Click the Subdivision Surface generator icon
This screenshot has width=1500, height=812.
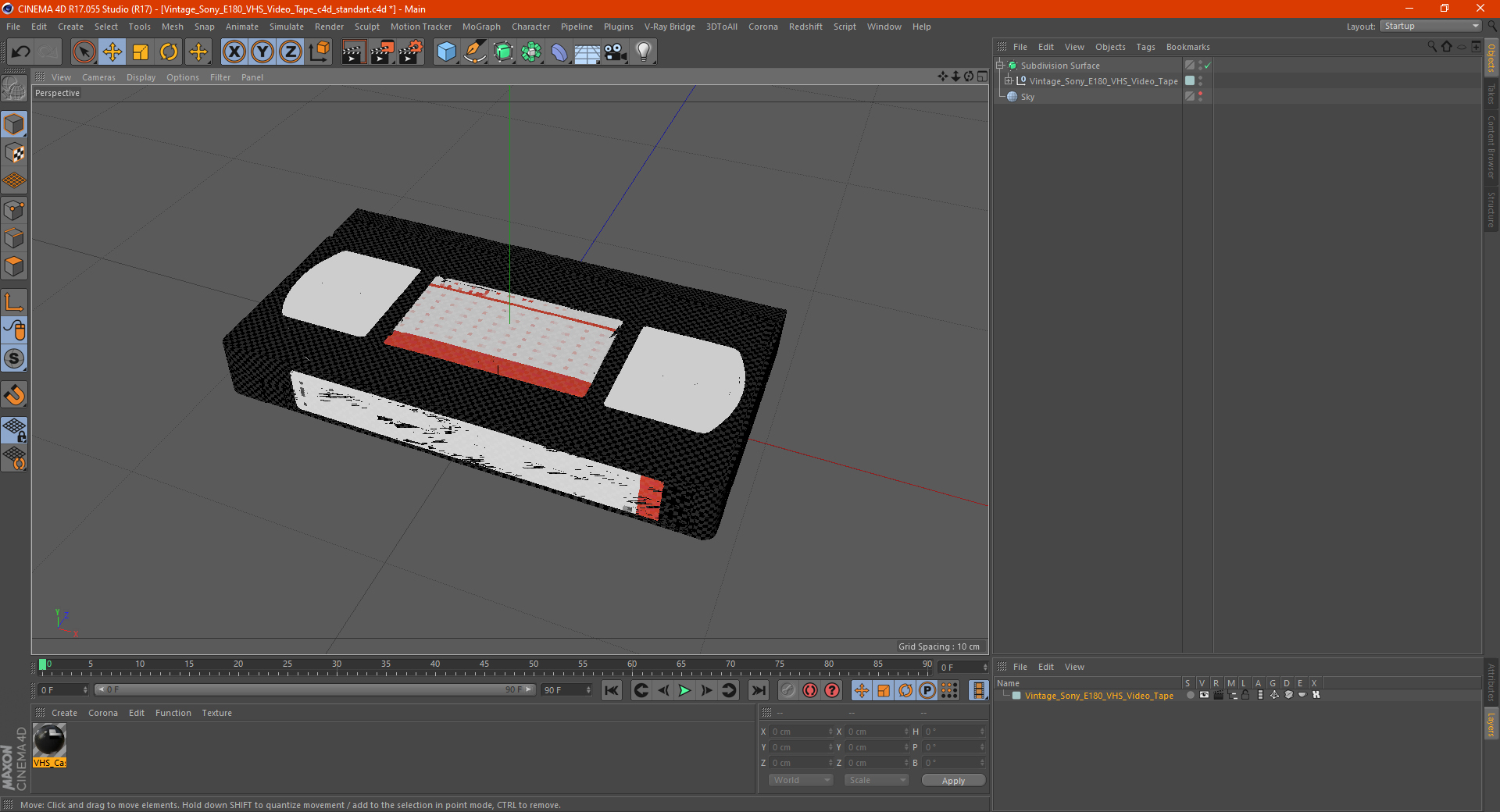(x=503, y=52)
